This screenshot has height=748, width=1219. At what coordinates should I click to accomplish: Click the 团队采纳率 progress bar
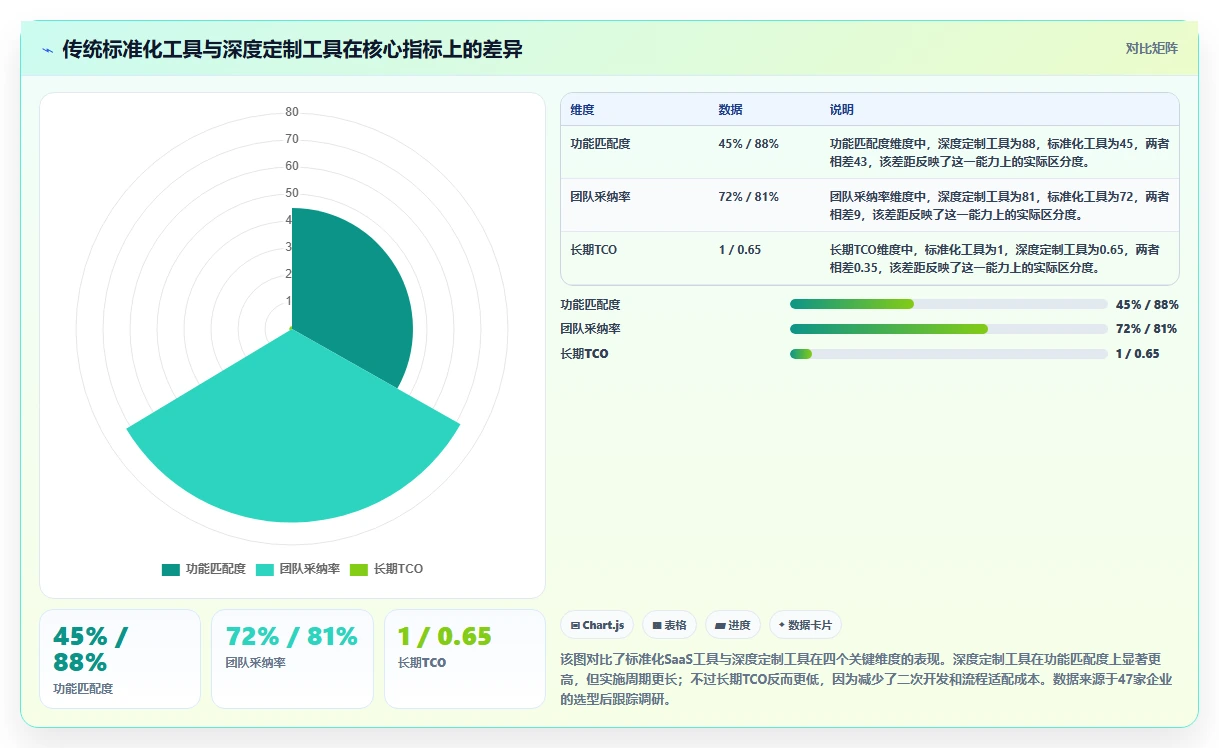point(949,329)
